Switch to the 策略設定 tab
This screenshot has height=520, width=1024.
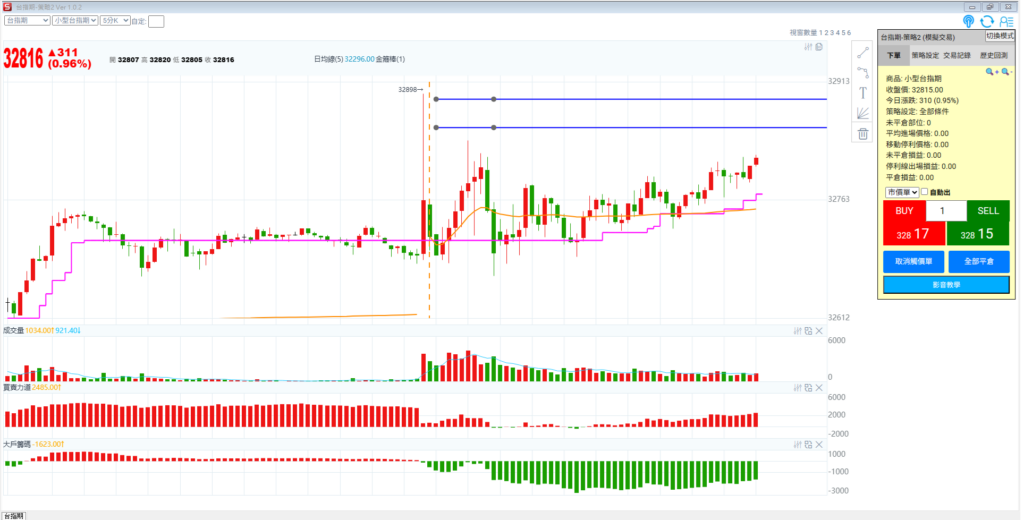(925, 56)
